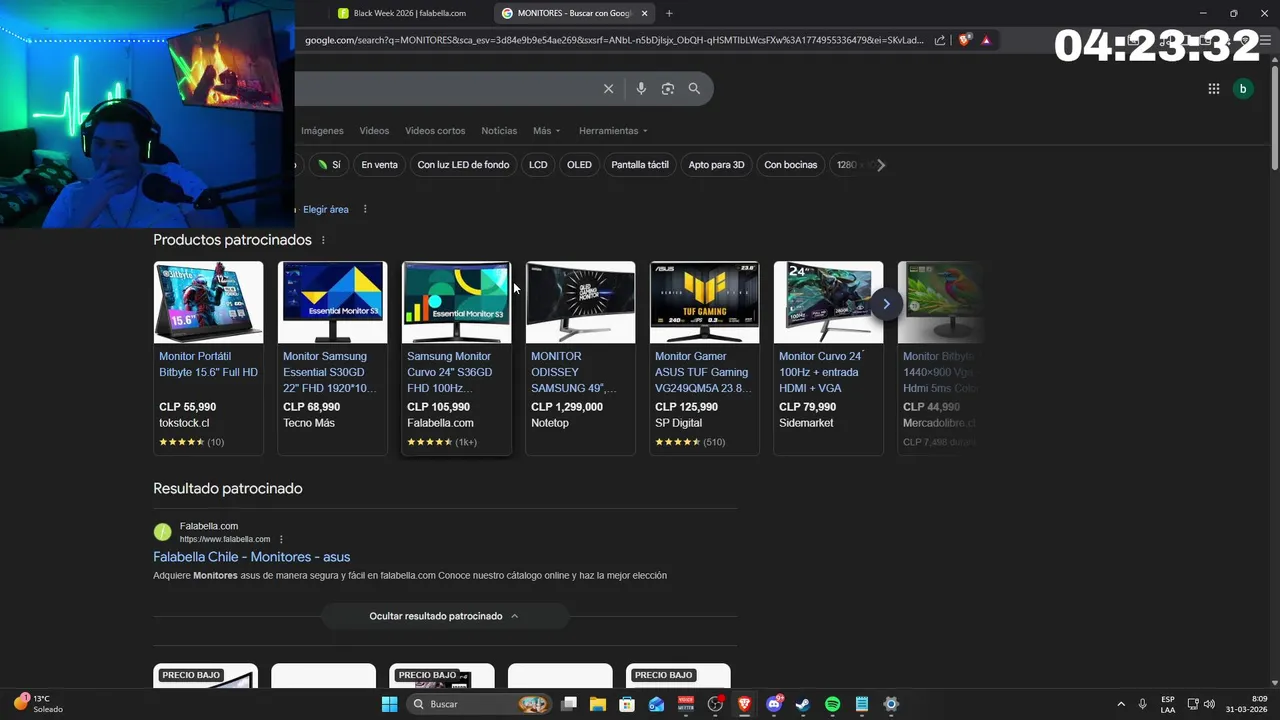This screenshot has height=720, width=1280.
Task: Show hidden system tray icons chevron
Action: pyautogui.click(x=1121, y=704)
